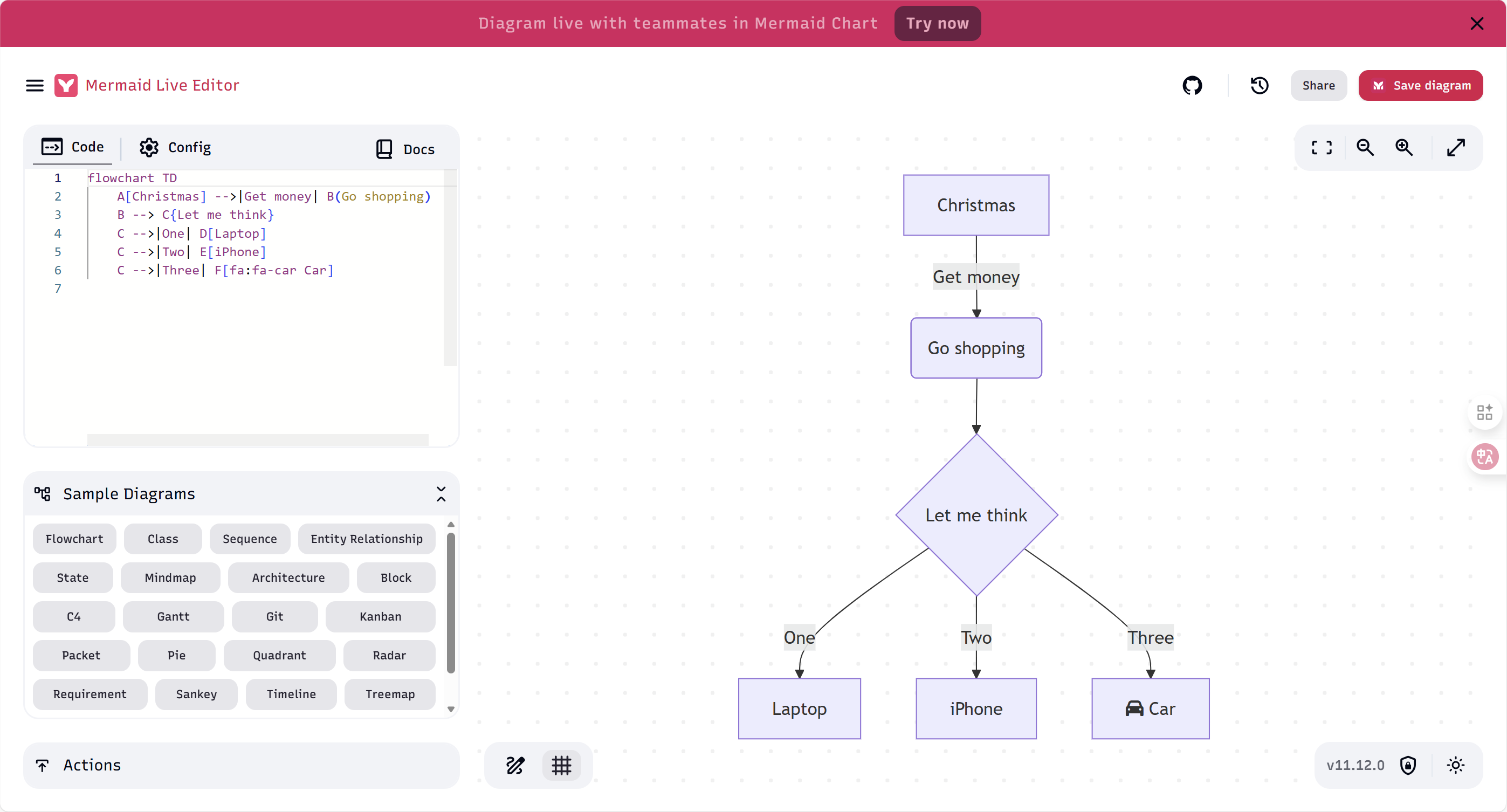Open the floating widgets side button

(1484, 412)
